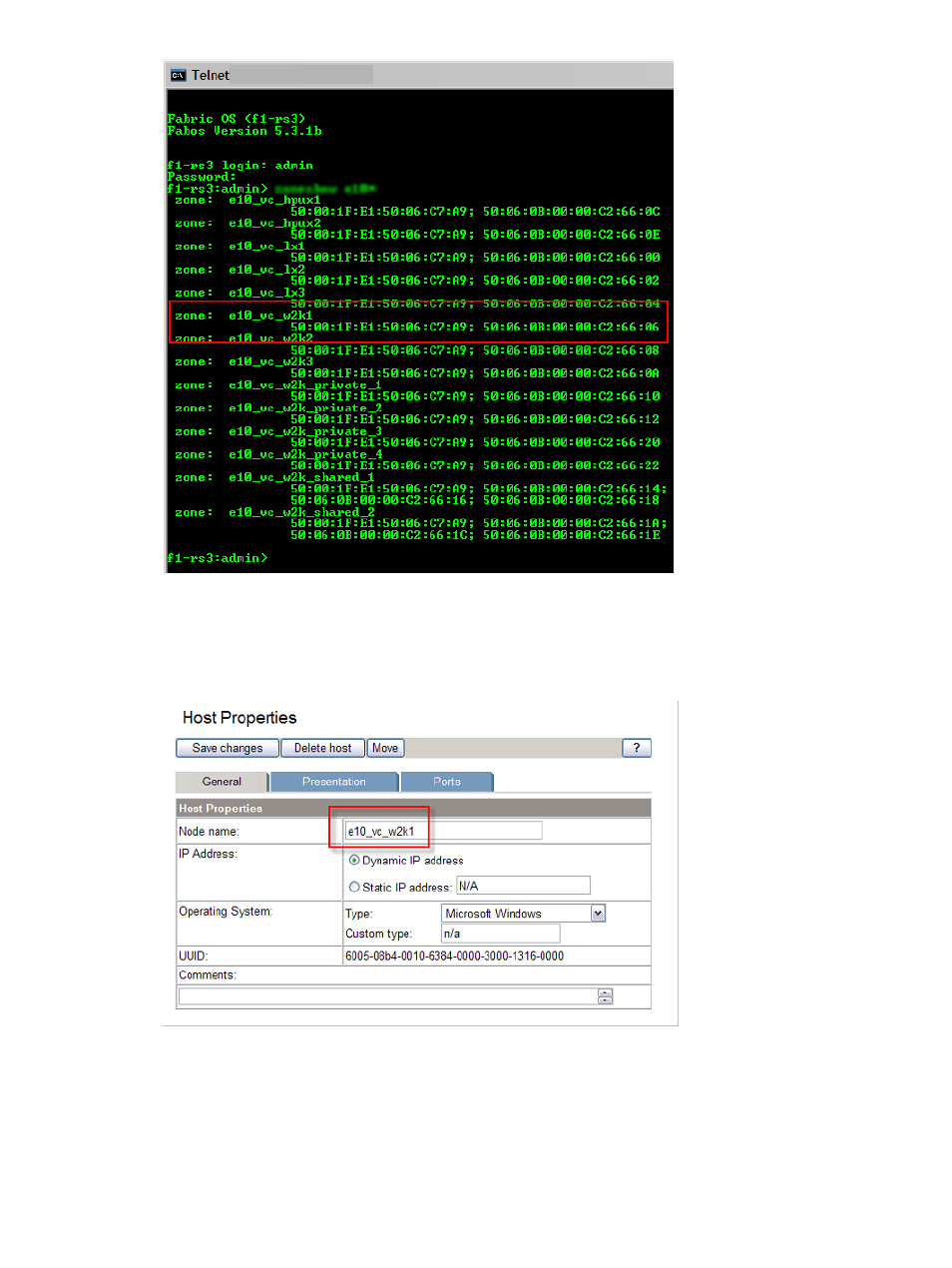
Task: Click zone name e10_vc_hpux2 in Telnet
Action: click(274, 223)
